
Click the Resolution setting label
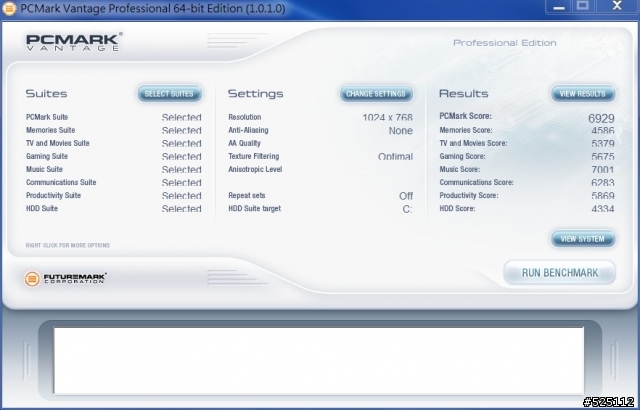coord(244,117)
